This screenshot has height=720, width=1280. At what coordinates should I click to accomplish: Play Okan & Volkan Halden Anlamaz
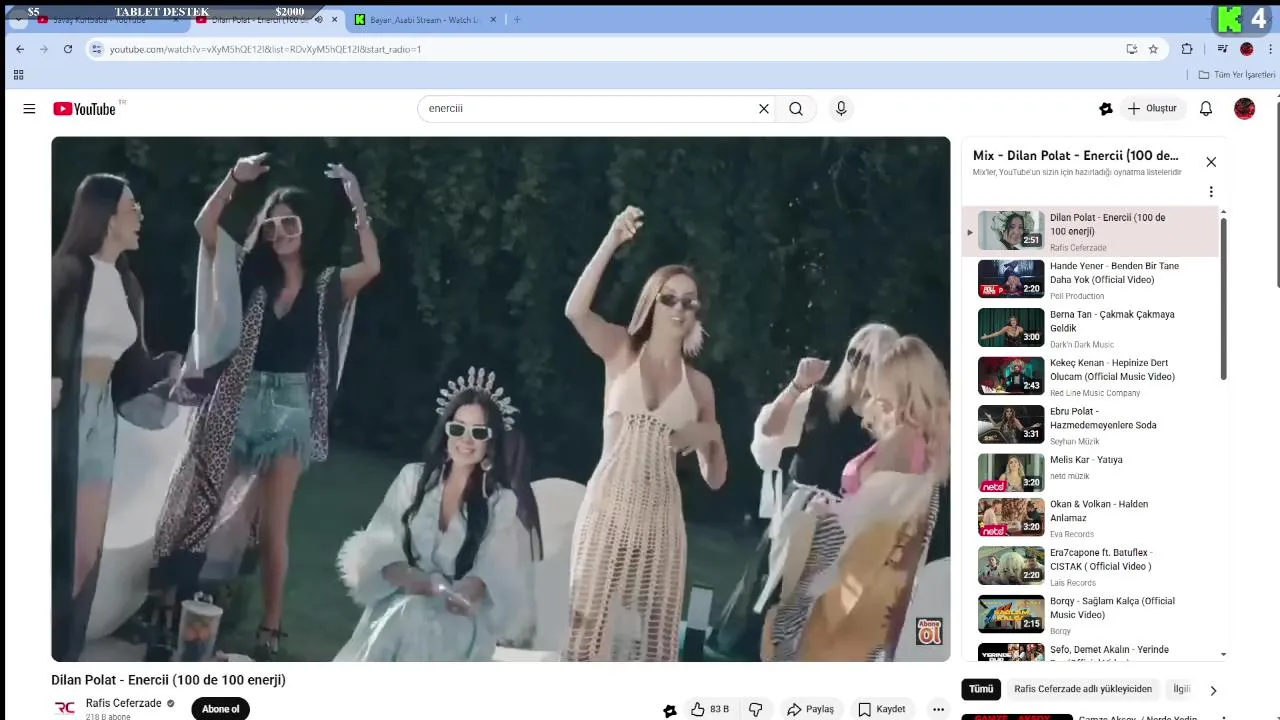click(x=1092, y=518)
